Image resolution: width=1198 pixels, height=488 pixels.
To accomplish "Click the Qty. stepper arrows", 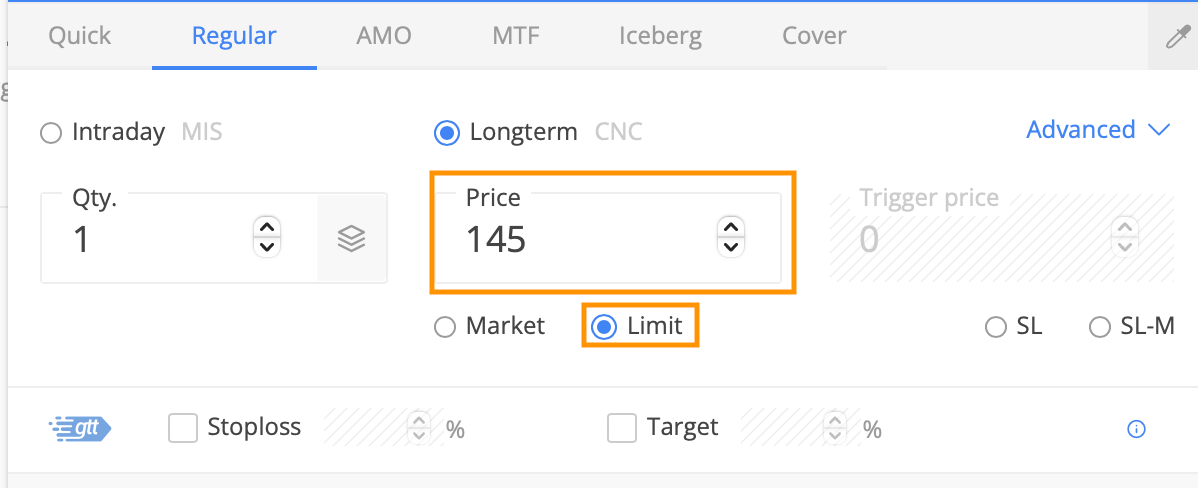I will click(267, 236).
